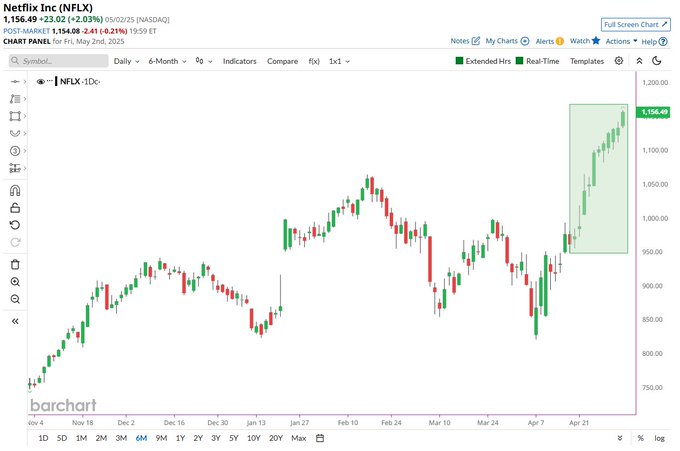Collapse the left drawing toolbar
The height and width of the screenshot is (451, 680).
(15, 321)
